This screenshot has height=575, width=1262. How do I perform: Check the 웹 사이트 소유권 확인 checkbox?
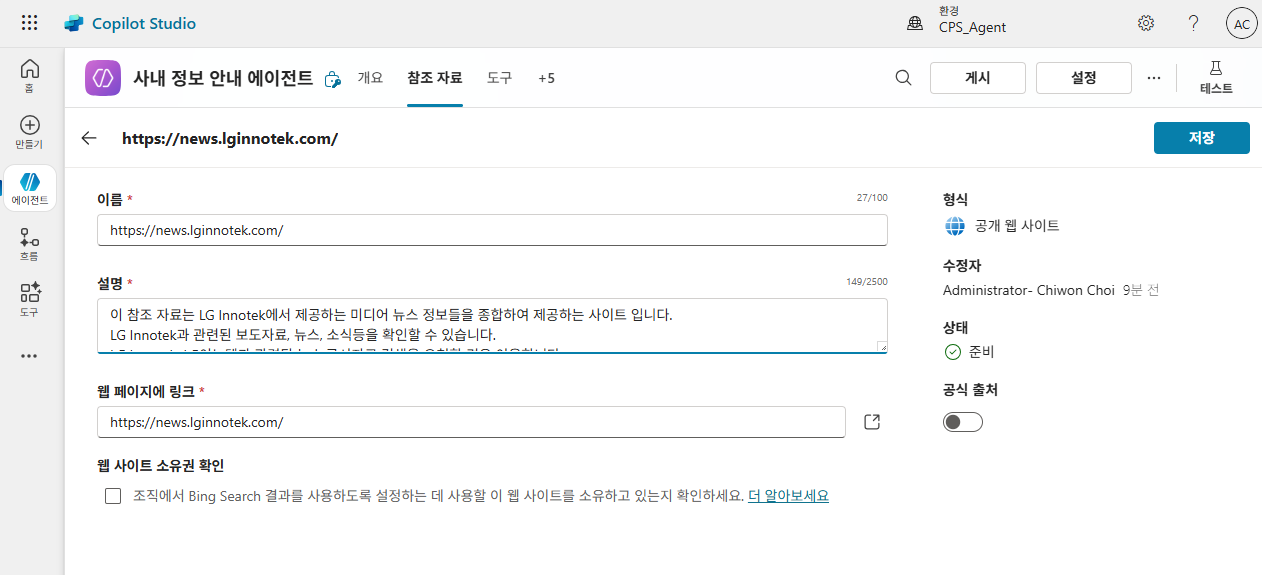(113, 496)
